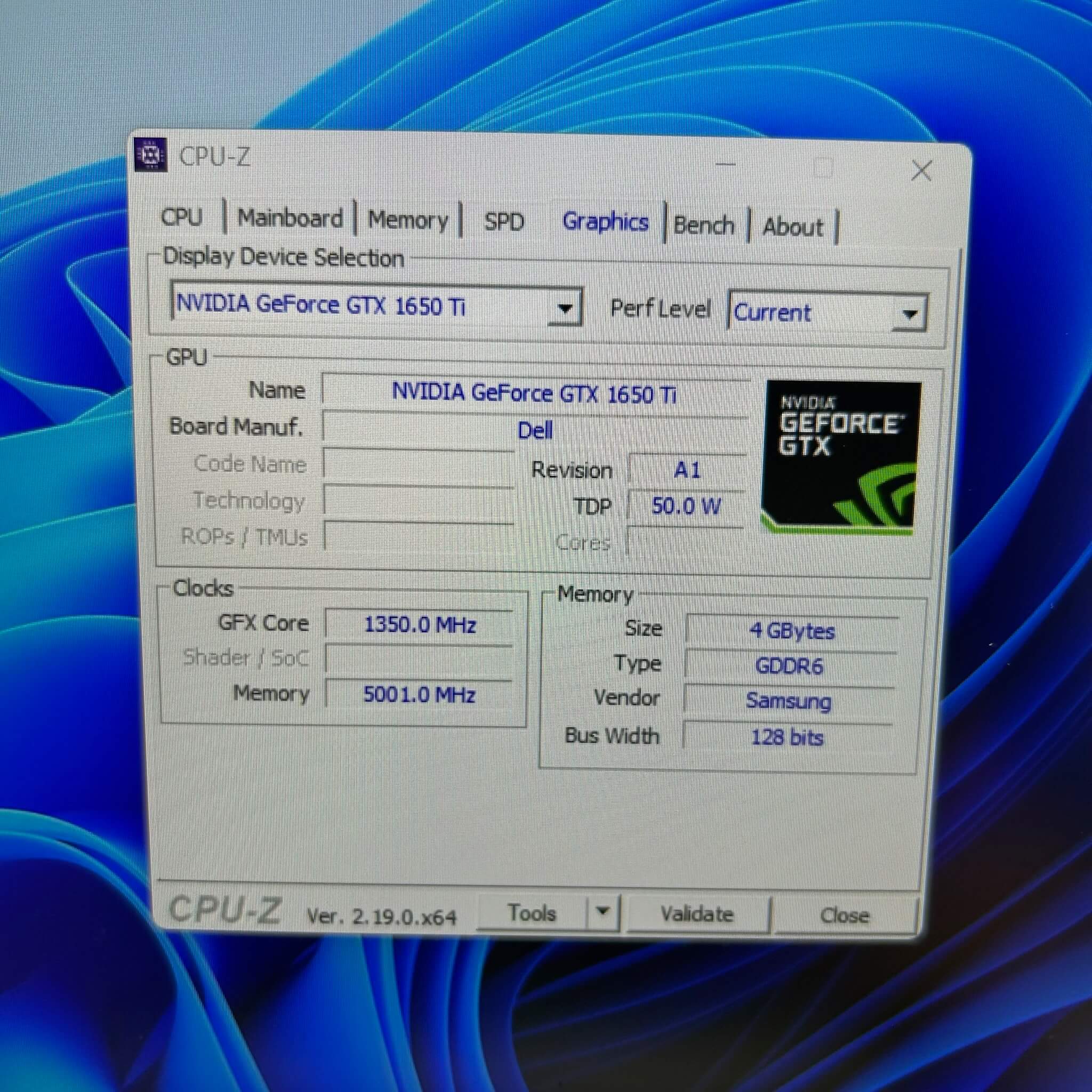Open the Mainboard tab
This screenshot has height=1092, width=1092.
click(x=290, y=218)
